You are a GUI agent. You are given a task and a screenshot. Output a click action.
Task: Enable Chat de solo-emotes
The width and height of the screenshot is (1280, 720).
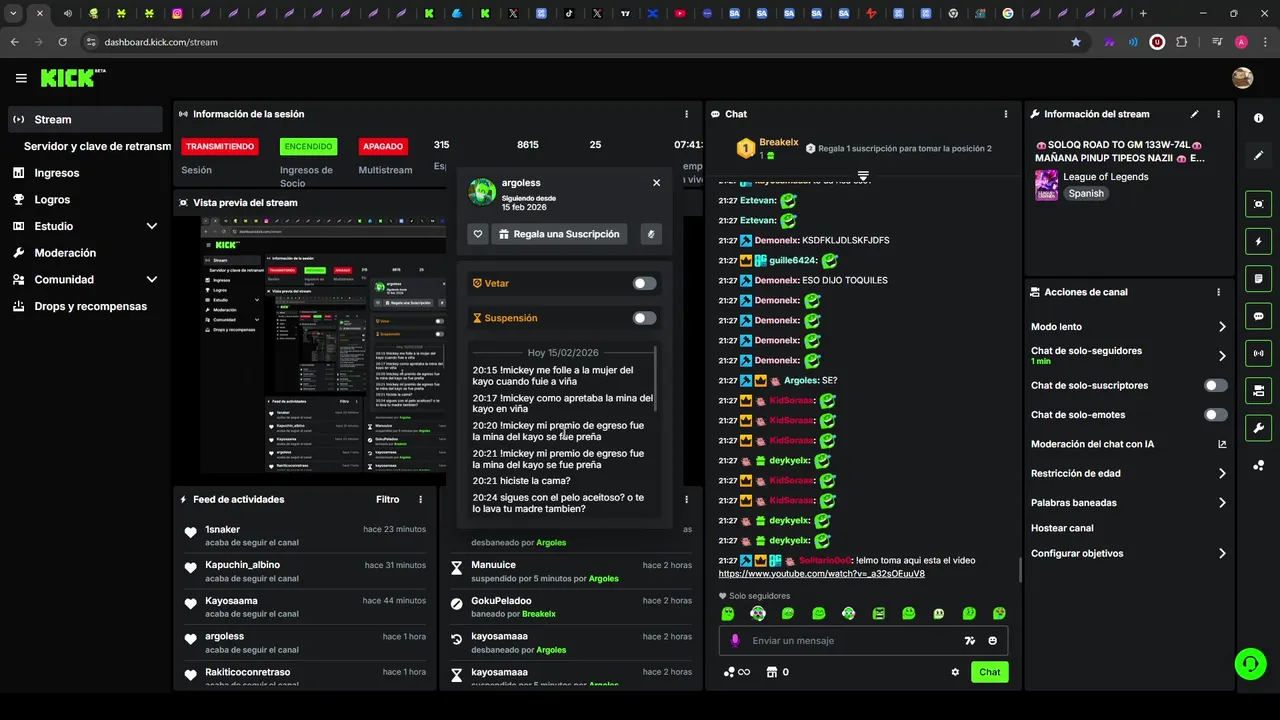pos(1215,415)
